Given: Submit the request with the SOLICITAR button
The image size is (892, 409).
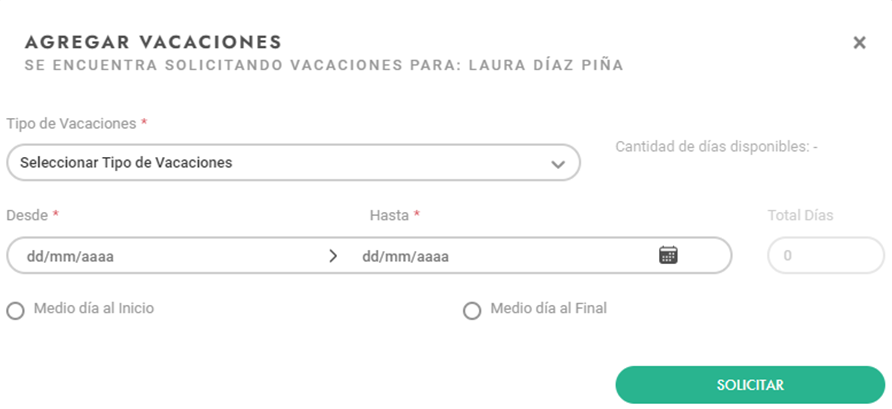Looking at the screenshot, I should 750,385.
